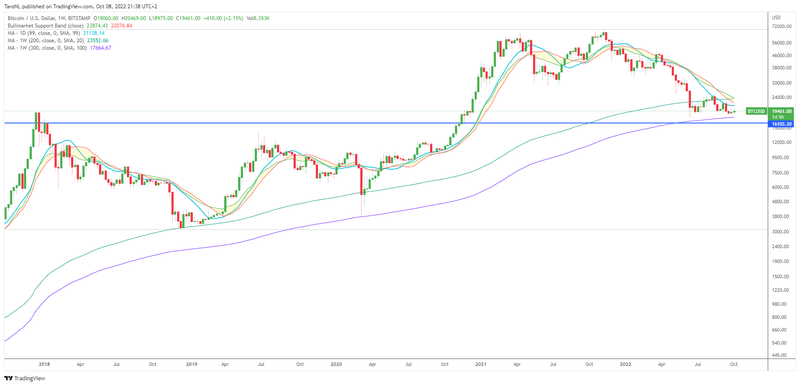Click the 7500.00 price axis label
The width and height of the screenshot is (800, 386).
(782, 173)
